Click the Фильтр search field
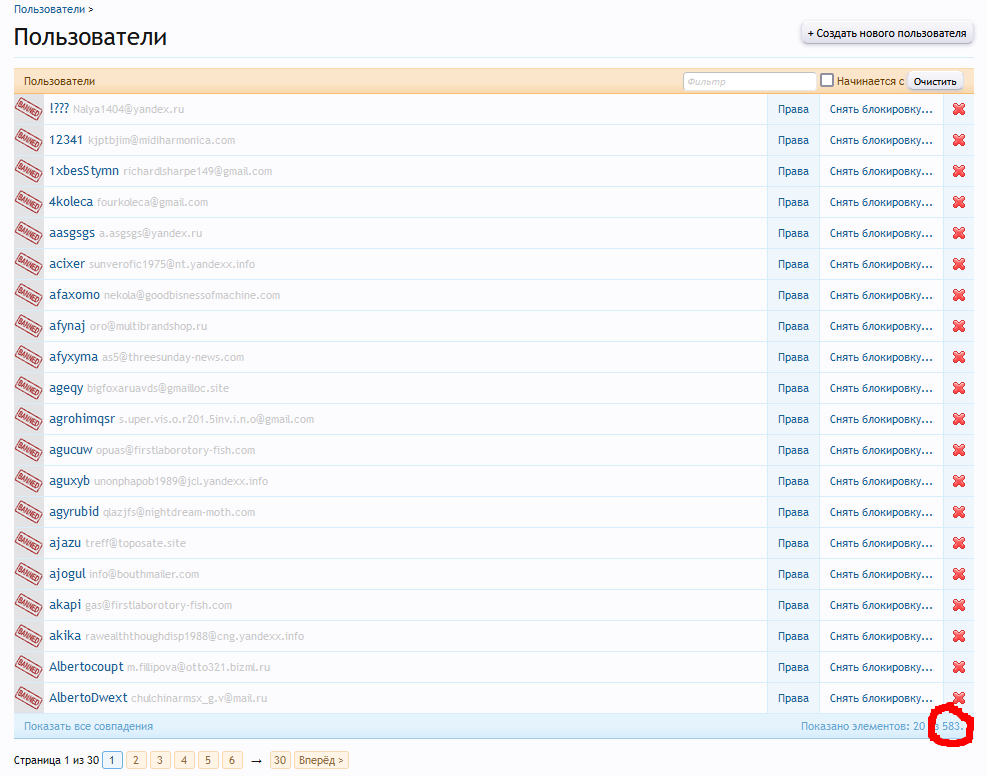This screenshot has width=986, height=776. [x=749, y=81]
